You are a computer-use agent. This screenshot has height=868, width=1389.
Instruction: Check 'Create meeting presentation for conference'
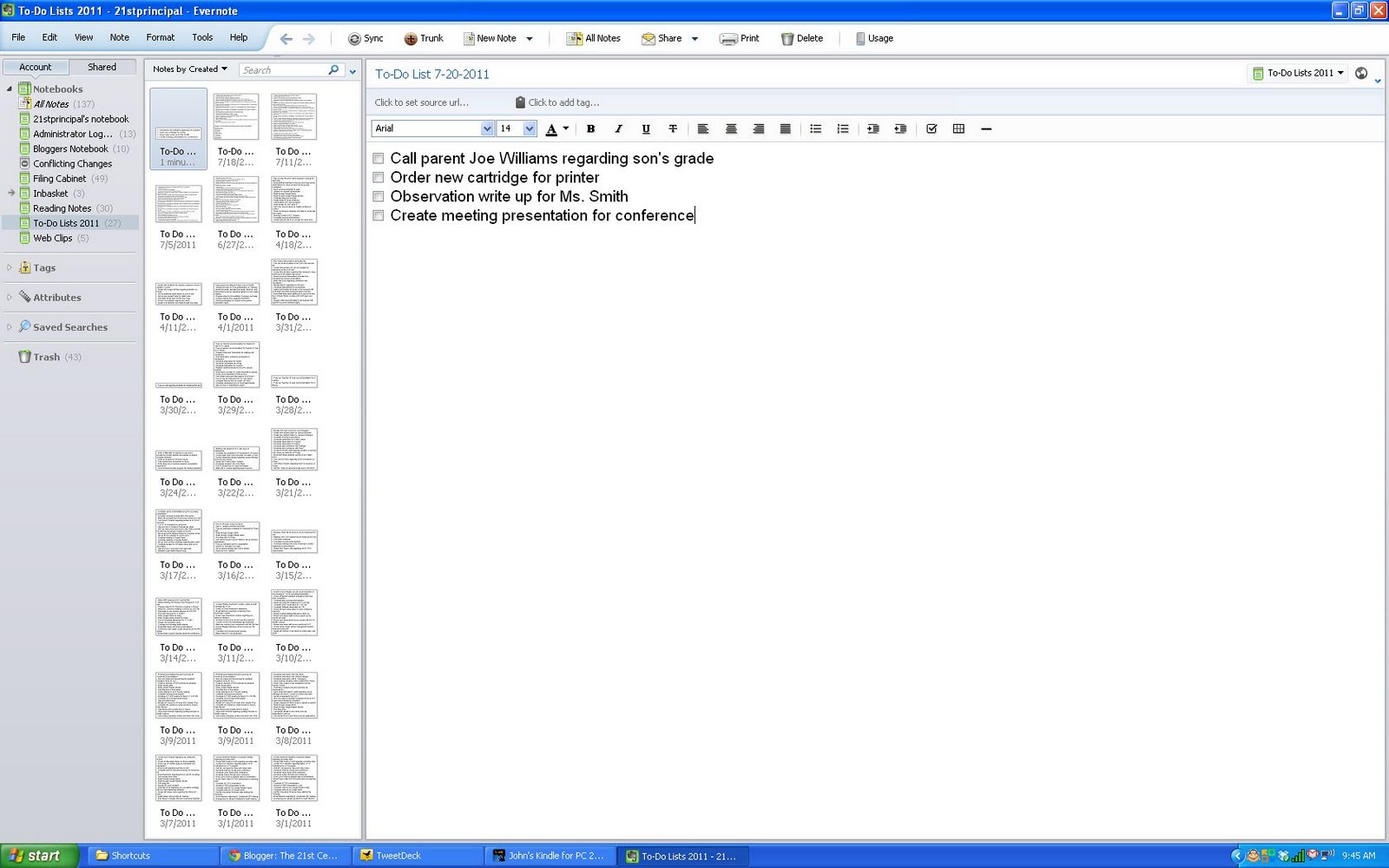(379, 215)
